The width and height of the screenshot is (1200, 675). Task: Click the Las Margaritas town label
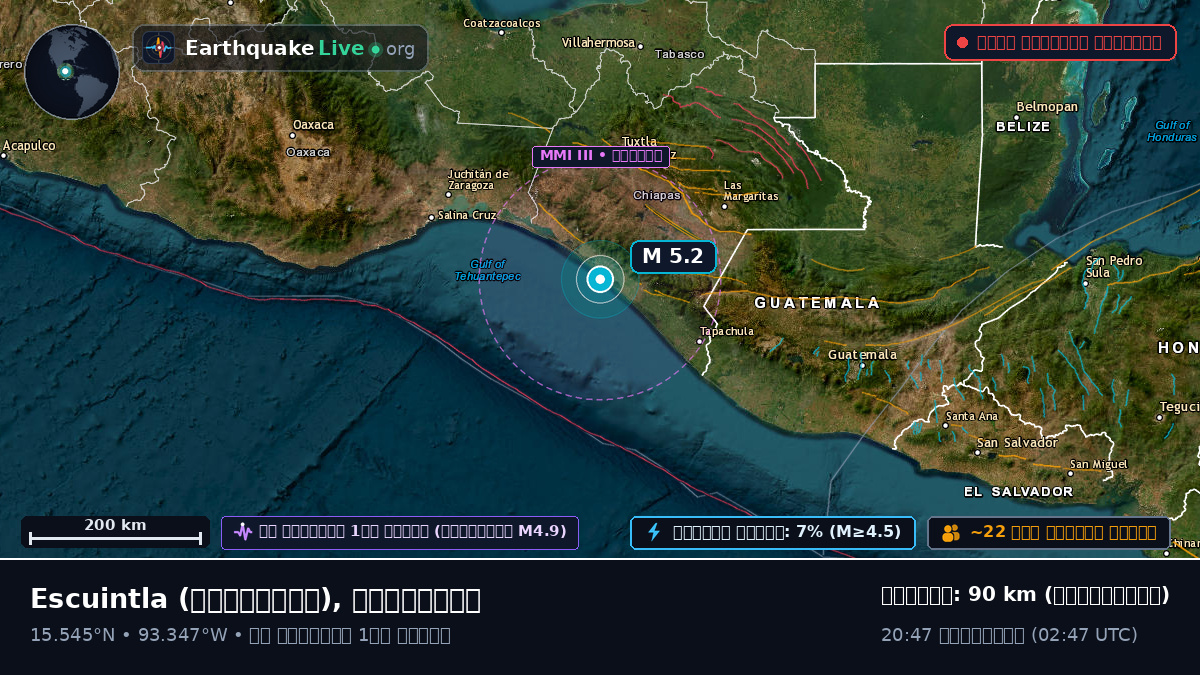[750, 191]
